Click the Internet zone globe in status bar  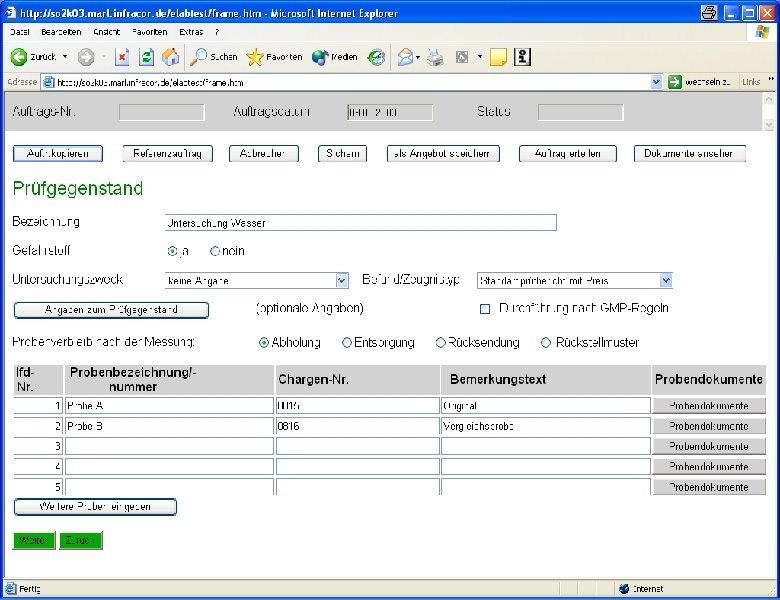click(x=624, y=589)
